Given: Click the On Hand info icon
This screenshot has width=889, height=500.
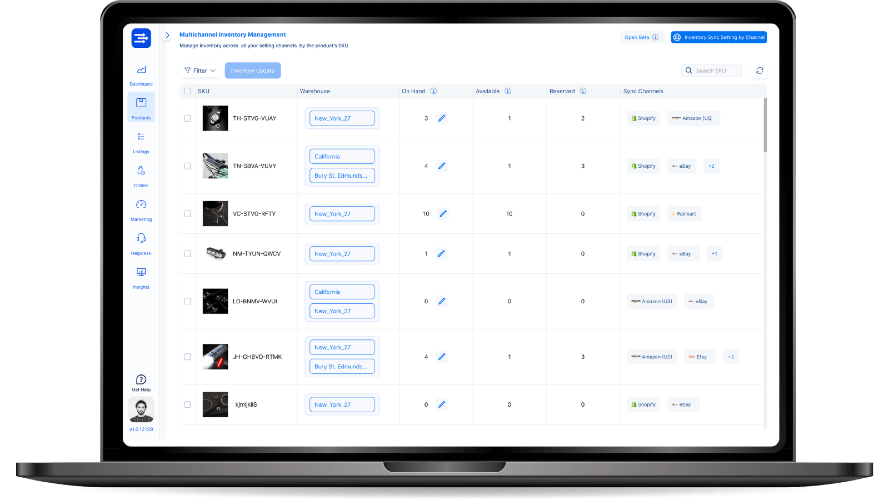Looking at the screenshot, I should 434,91.
